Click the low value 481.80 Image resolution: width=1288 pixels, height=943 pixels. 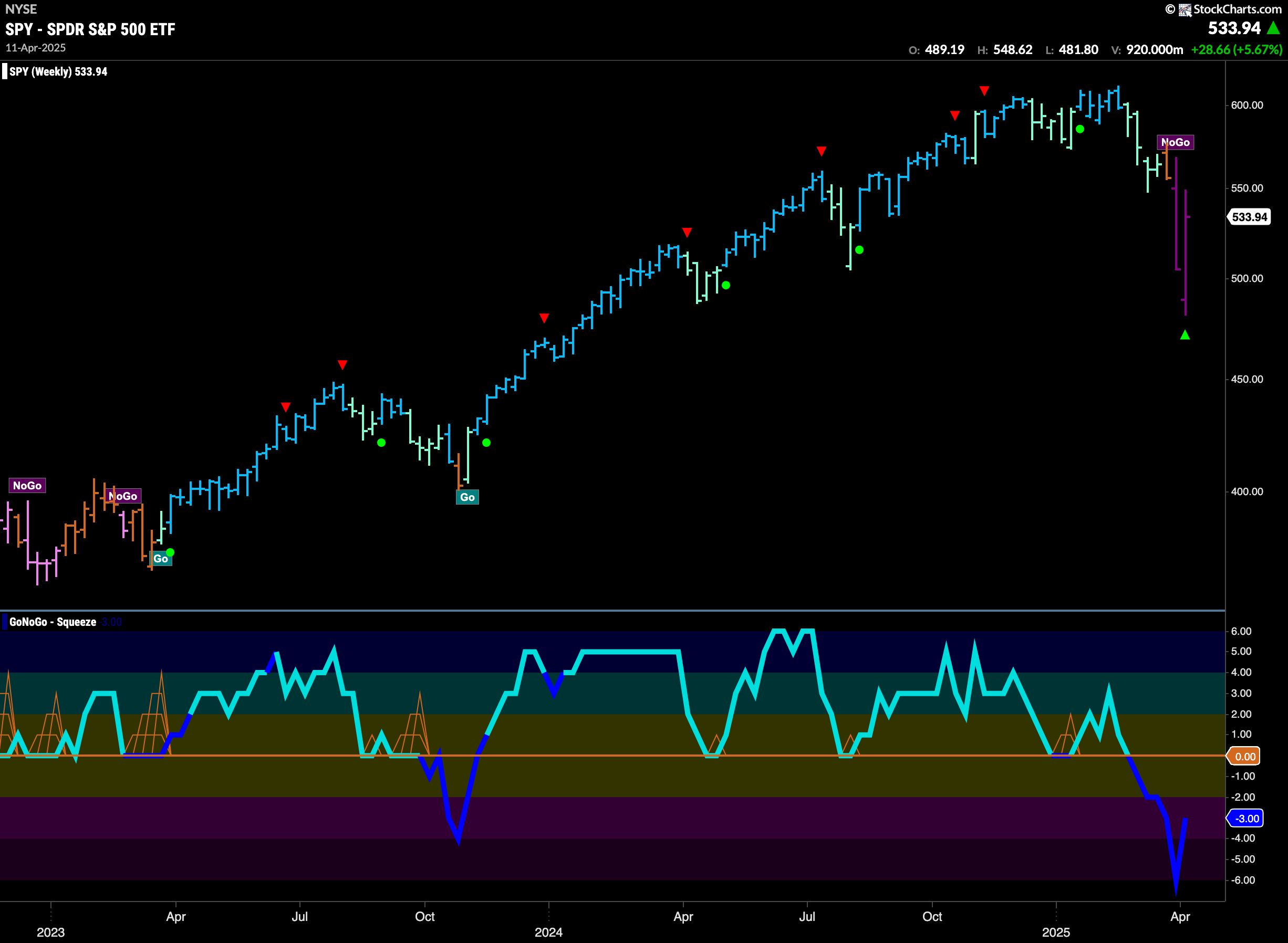pyautogui.click(x=1078, y=50)
